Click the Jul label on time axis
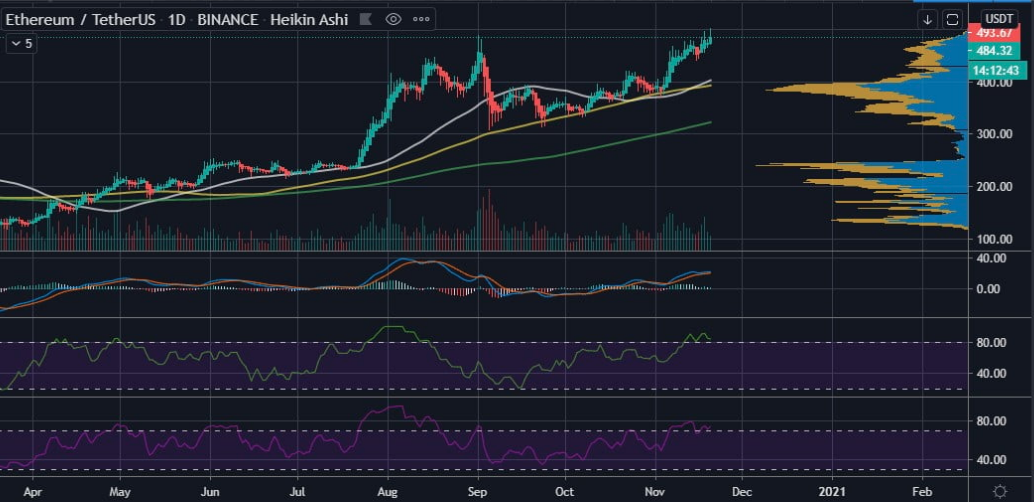This screenshot has height=502, width=1034. (x=297, y=491)
